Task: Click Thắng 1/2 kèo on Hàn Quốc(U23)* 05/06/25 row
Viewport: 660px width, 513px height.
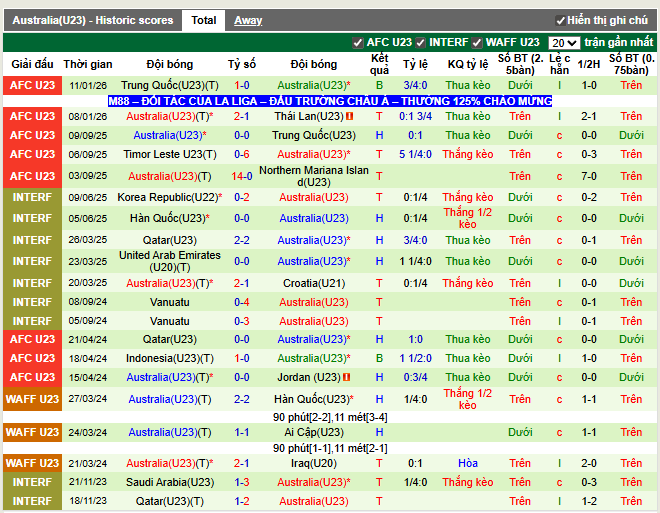Action: 468,218
